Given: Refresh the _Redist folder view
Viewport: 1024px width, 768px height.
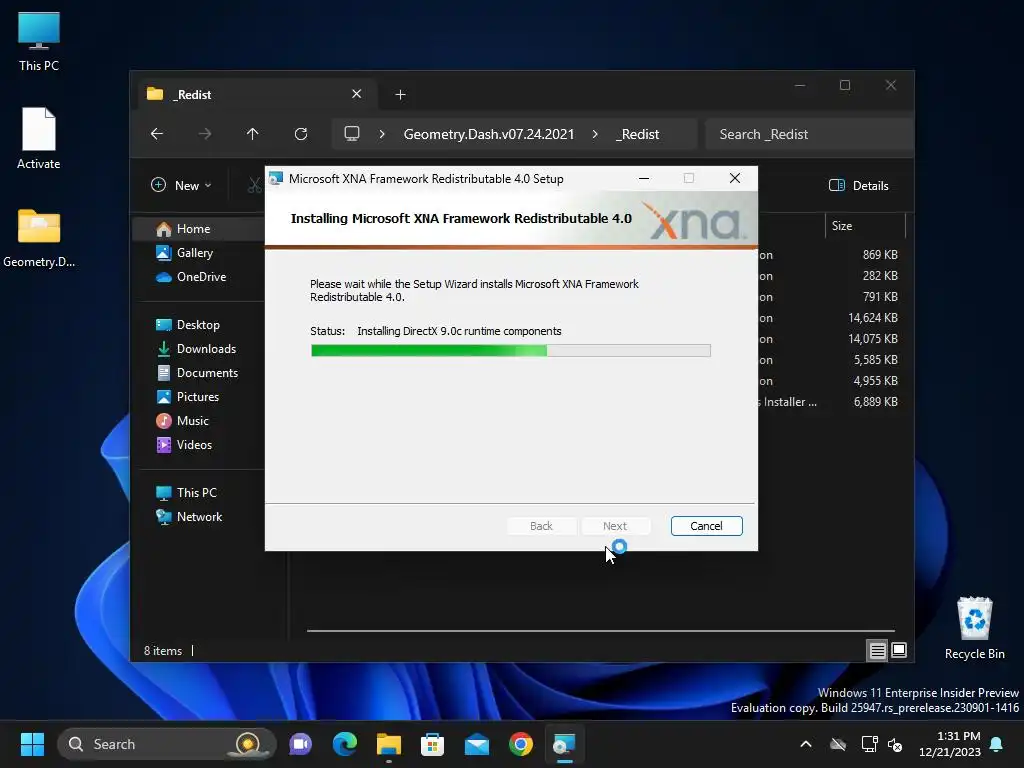Looking at the screenshot, I should coord(301,134).
